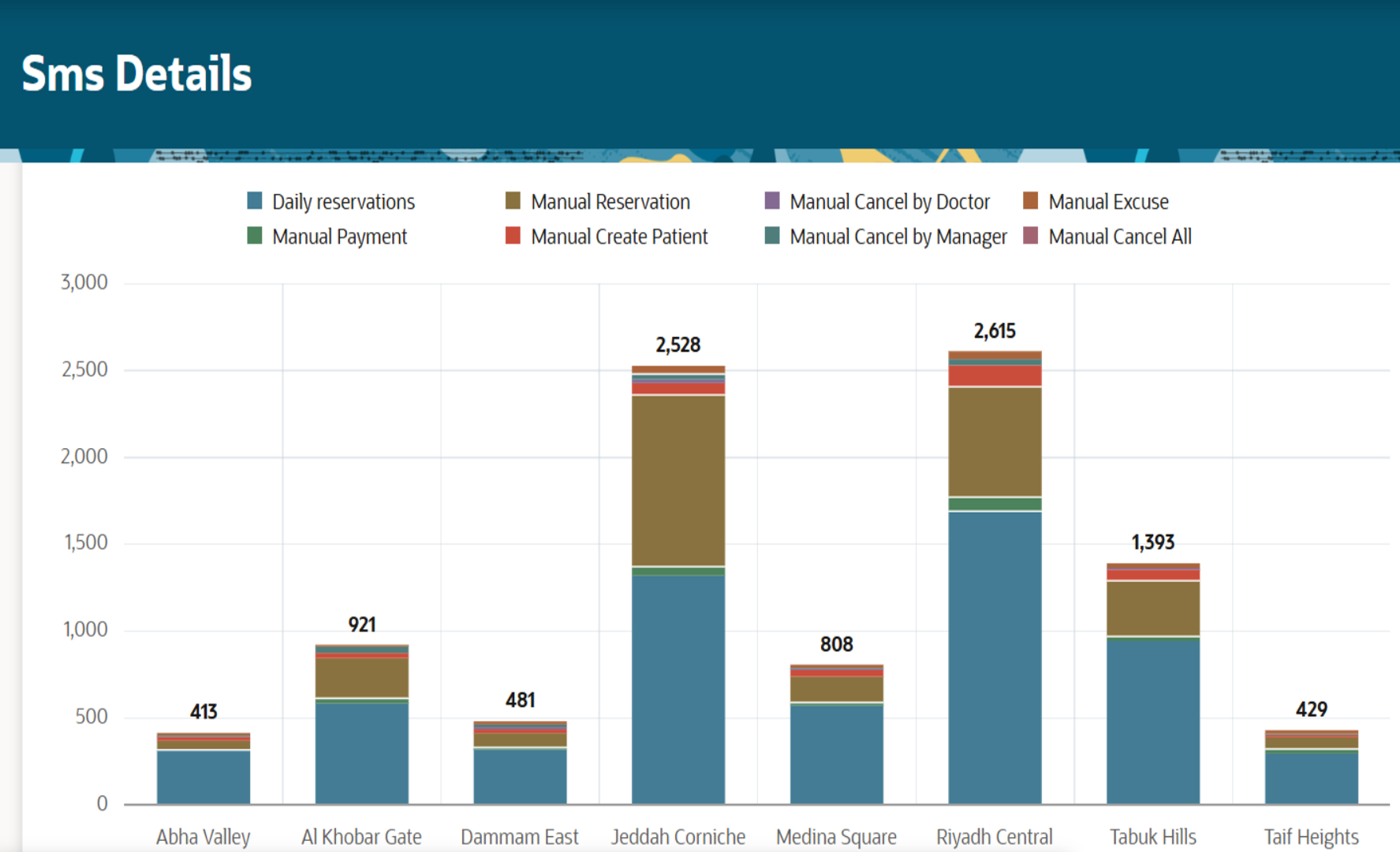Image resolution: width=1400 pixels, height=852 pixels.
Task: Click the Sms Details page title
Action: tap(136, 73)
